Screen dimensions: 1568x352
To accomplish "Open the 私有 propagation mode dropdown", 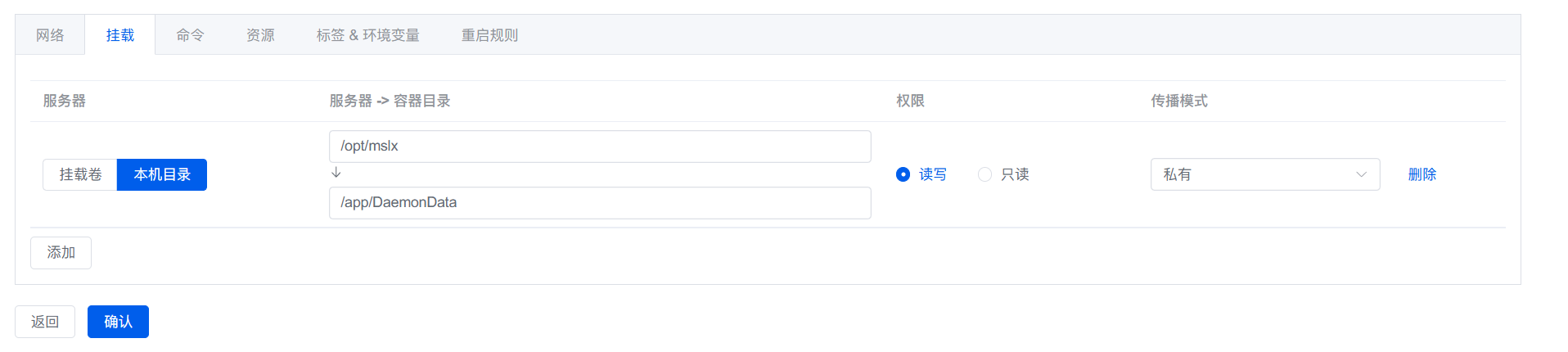I will [x=1252, y=174].
